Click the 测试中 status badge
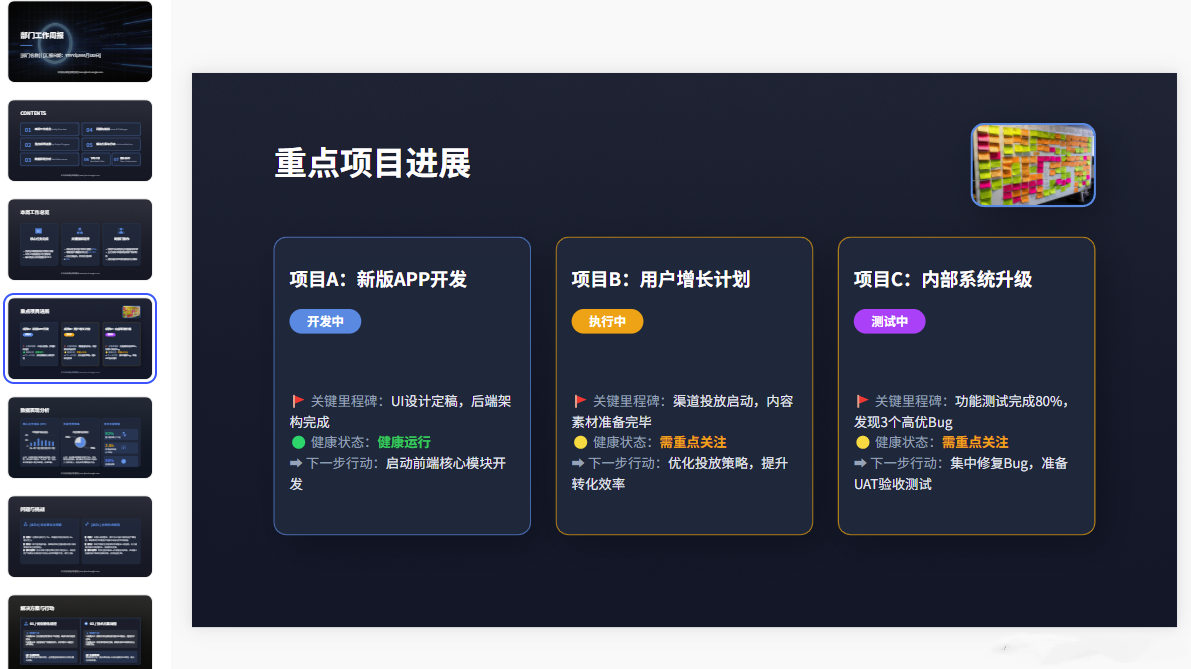Image resolution: width=1191 pixels, height=669 pixels. point(889,321)
